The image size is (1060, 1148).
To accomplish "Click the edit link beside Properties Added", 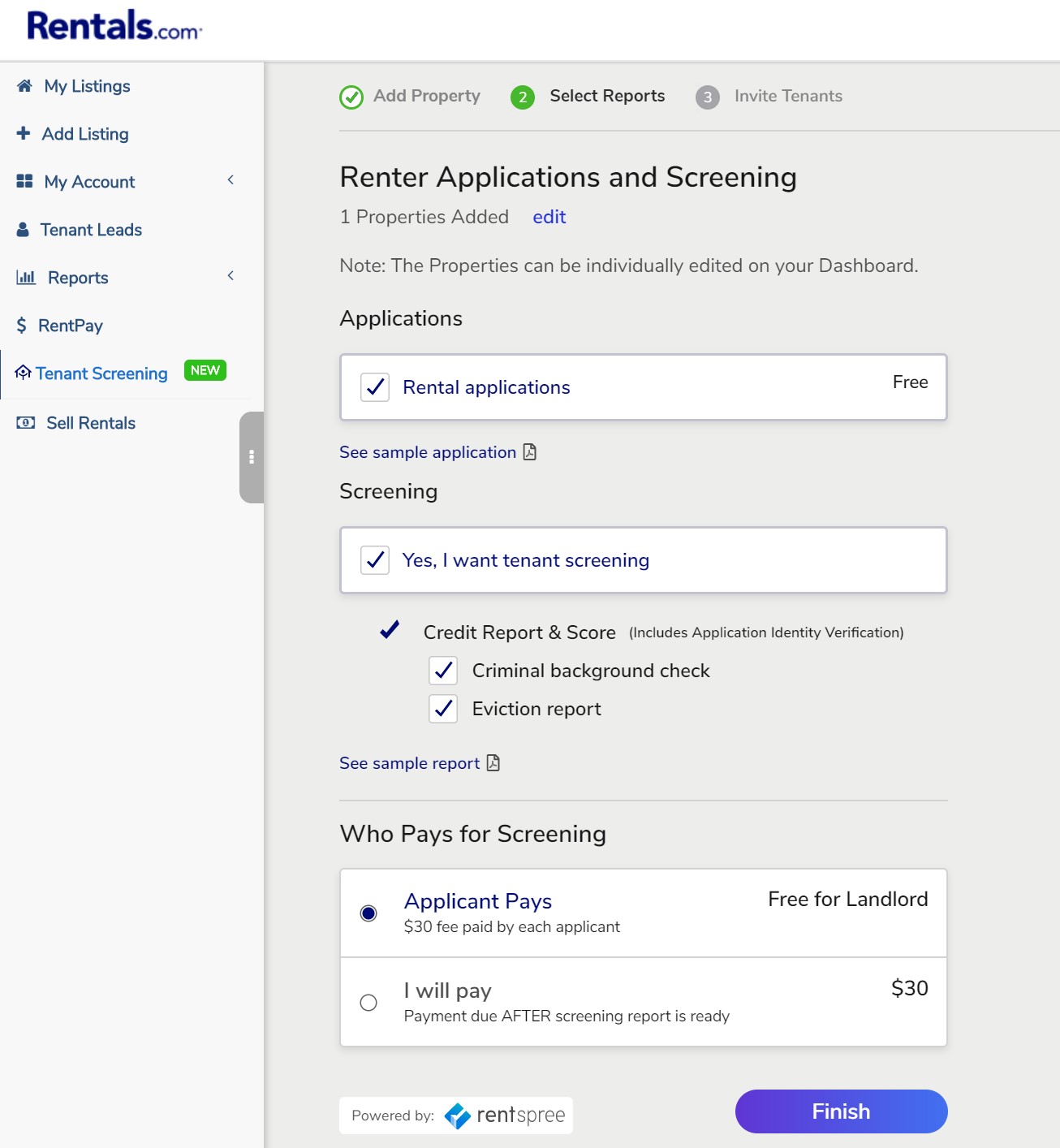I will point(549,217).
